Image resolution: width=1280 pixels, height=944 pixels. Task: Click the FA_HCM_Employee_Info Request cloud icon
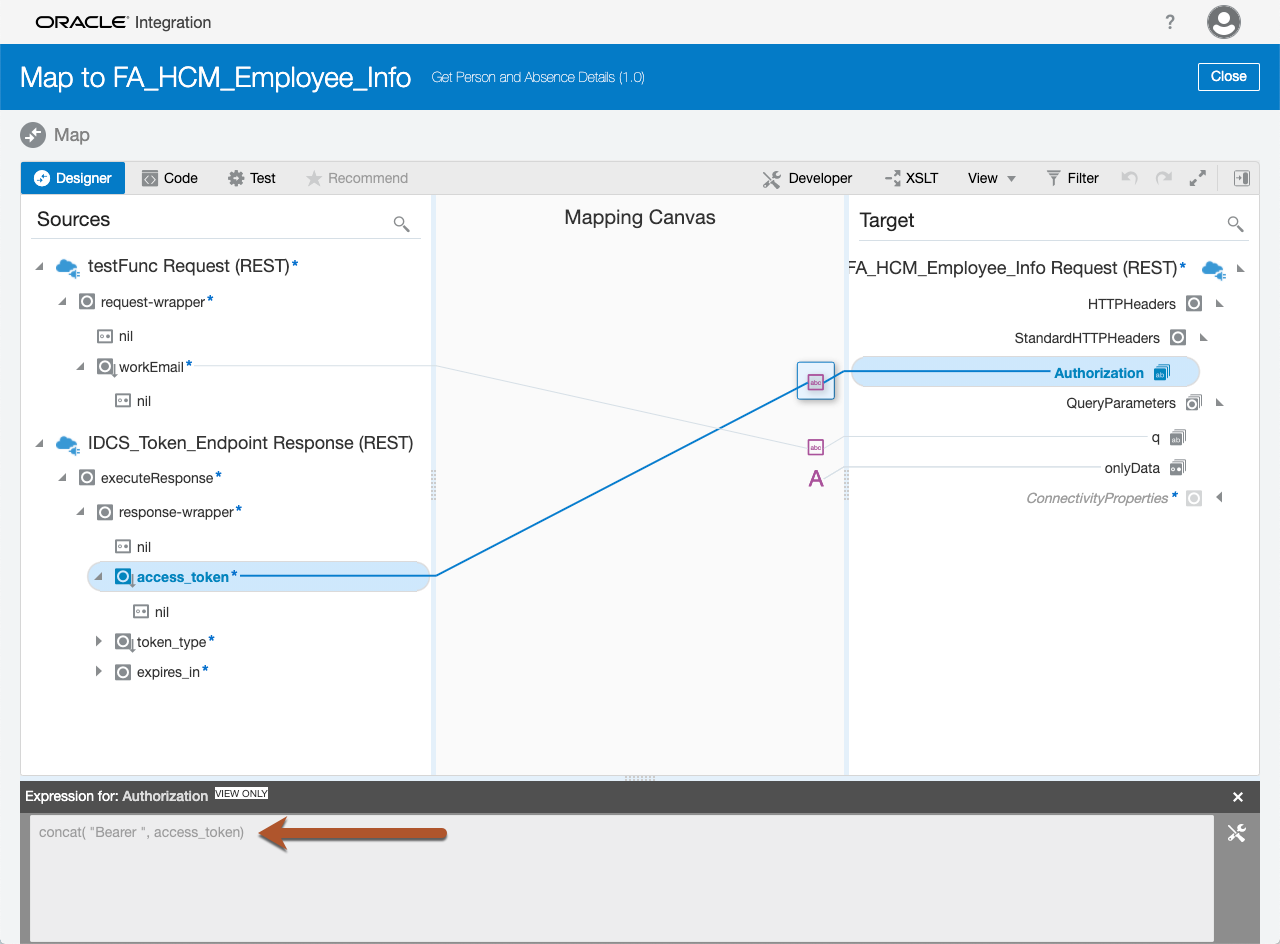tap(1212, 268)
